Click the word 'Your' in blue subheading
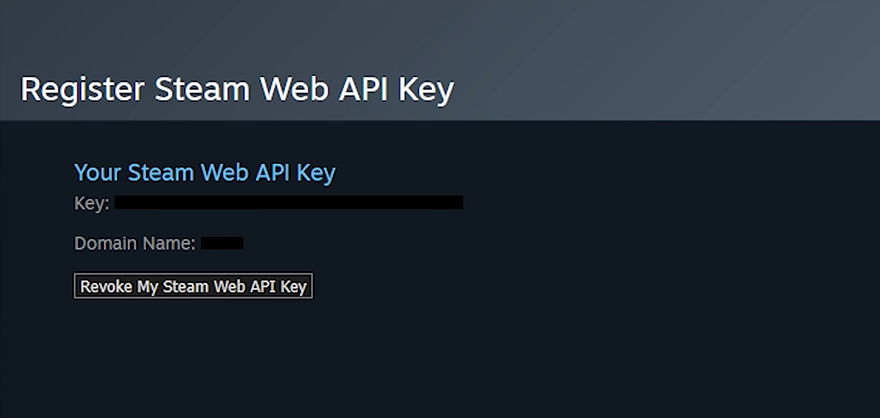 98,172
